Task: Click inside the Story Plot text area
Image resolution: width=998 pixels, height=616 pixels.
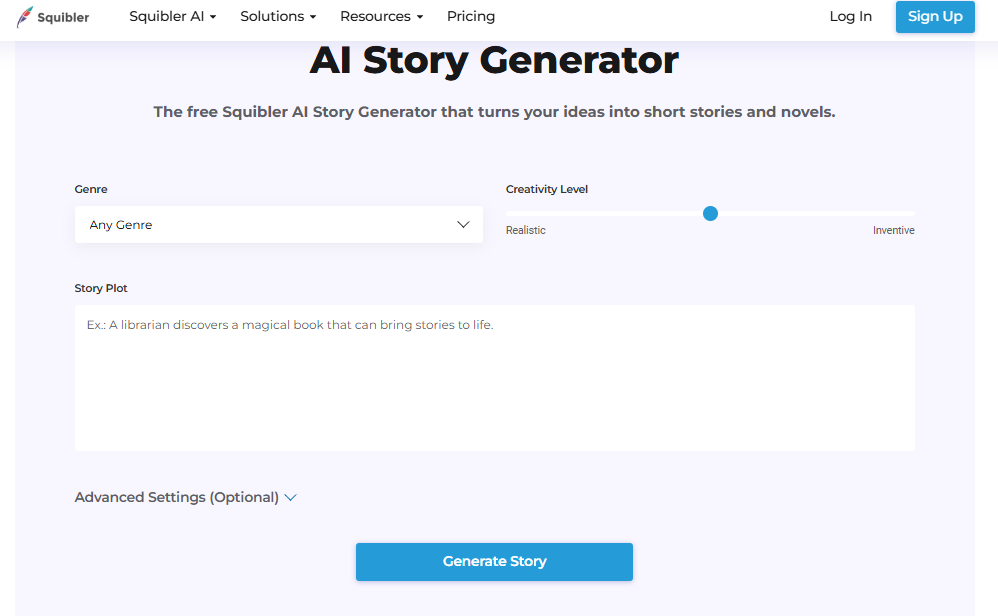Action: pos(494,378)
